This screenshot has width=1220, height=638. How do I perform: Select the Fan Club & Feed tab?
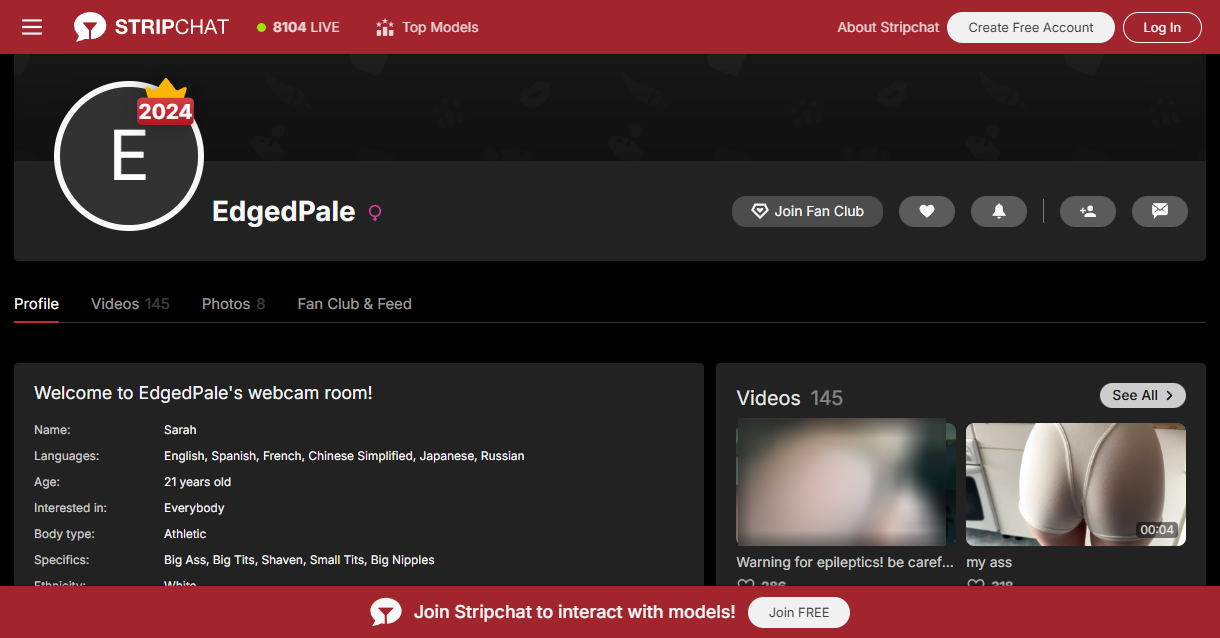click(x=354, y=304)
